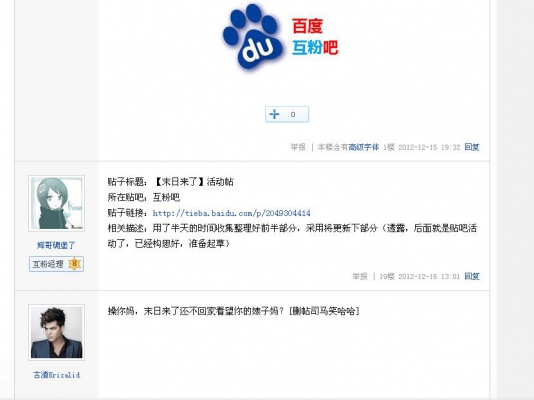Click 举报 in the first floor footer
The image size is (534, 400).
click(298, 147)
